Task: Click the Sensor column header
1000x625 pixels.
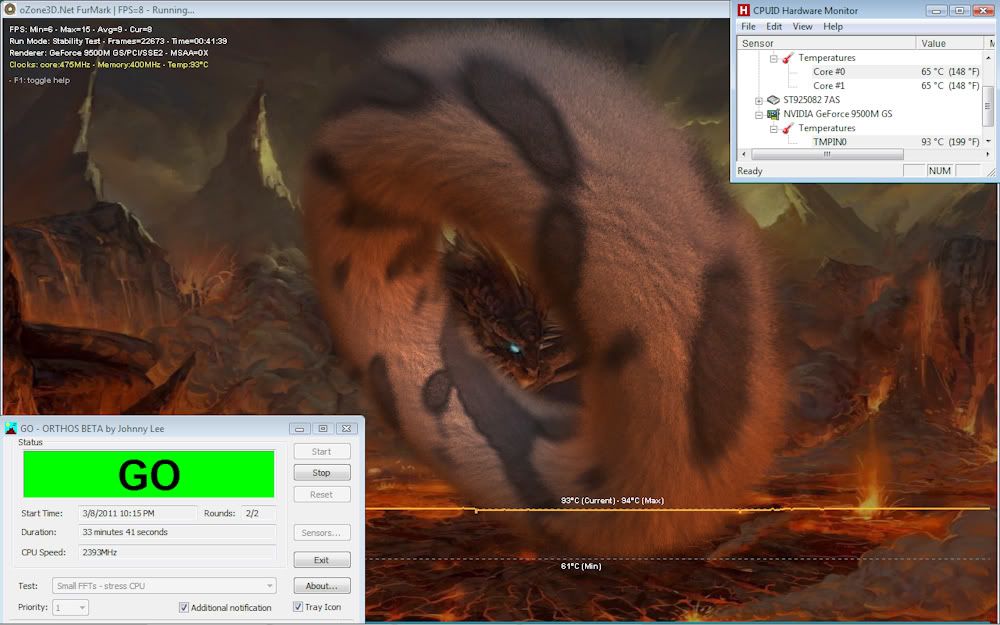Action: tap(827, 43)
